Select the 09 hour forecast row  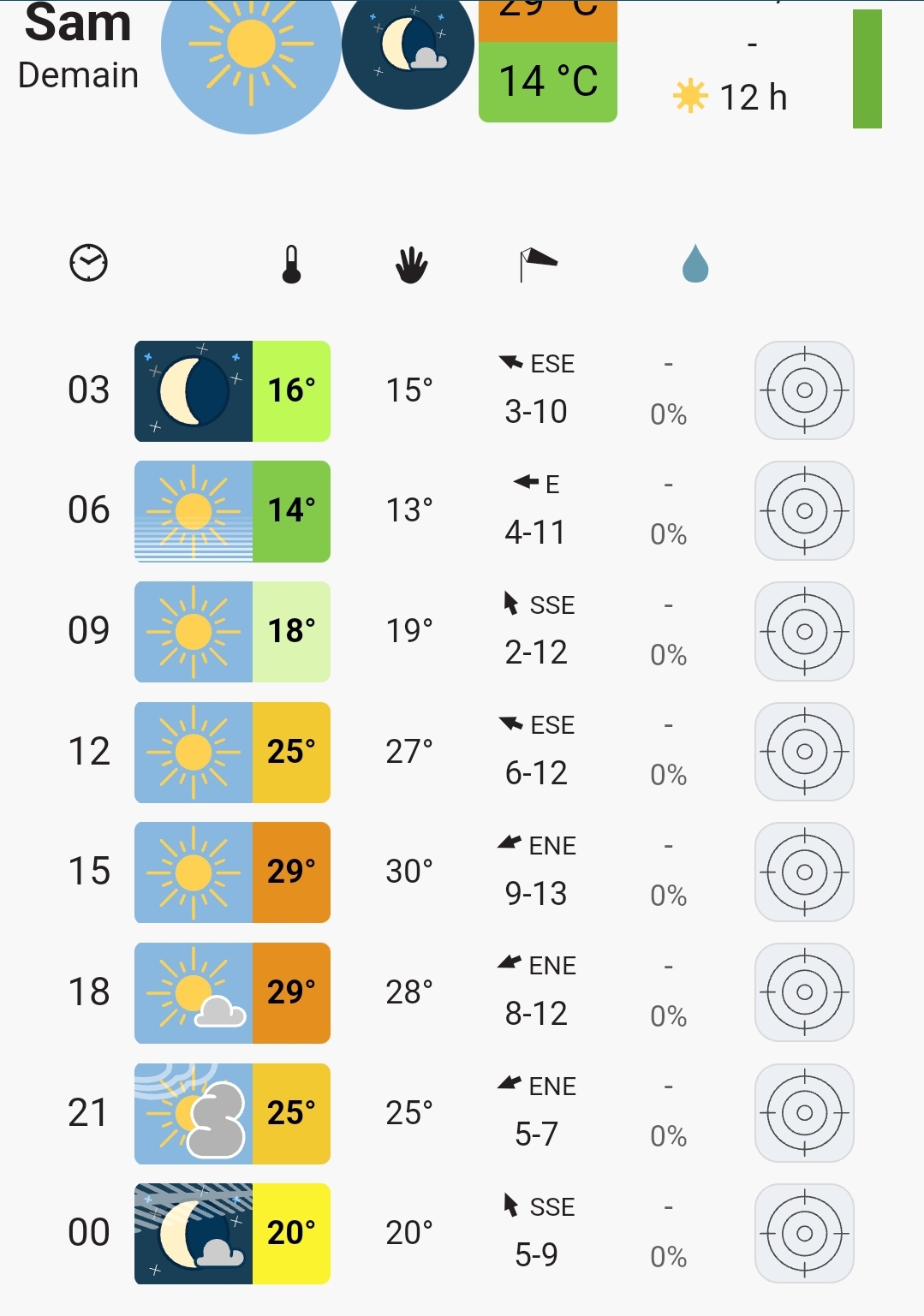(x=462, y=632)
